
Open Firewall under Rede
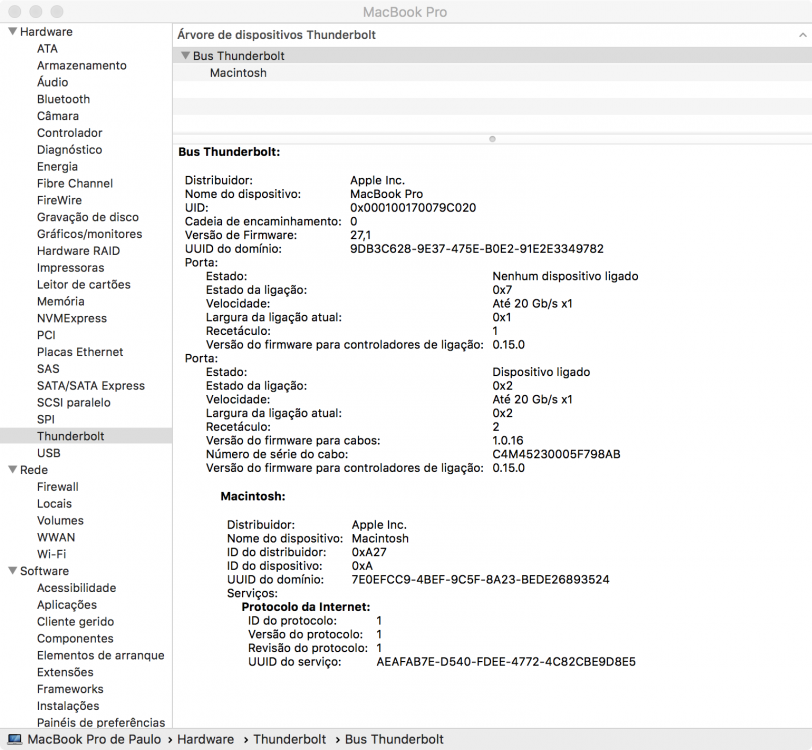[x=57, y=487]
